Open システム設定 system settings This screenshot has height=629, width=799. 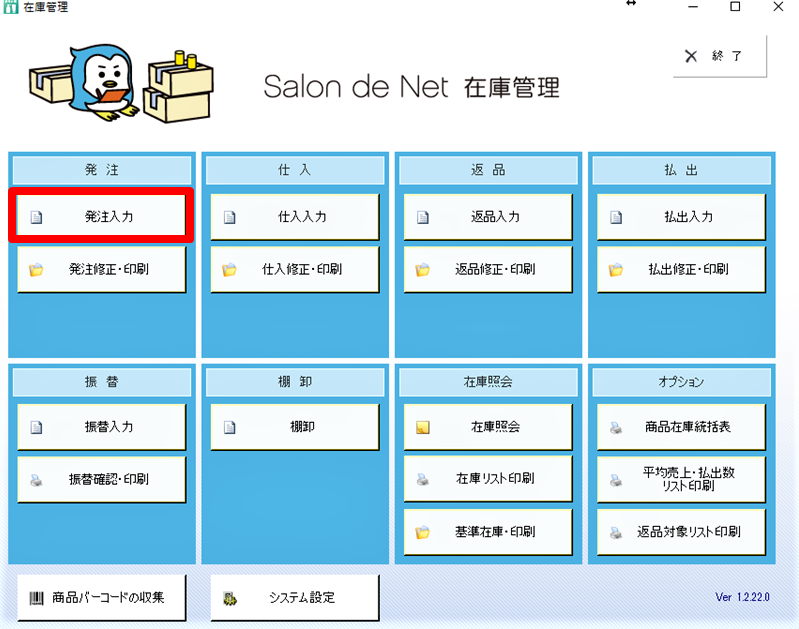295,597
